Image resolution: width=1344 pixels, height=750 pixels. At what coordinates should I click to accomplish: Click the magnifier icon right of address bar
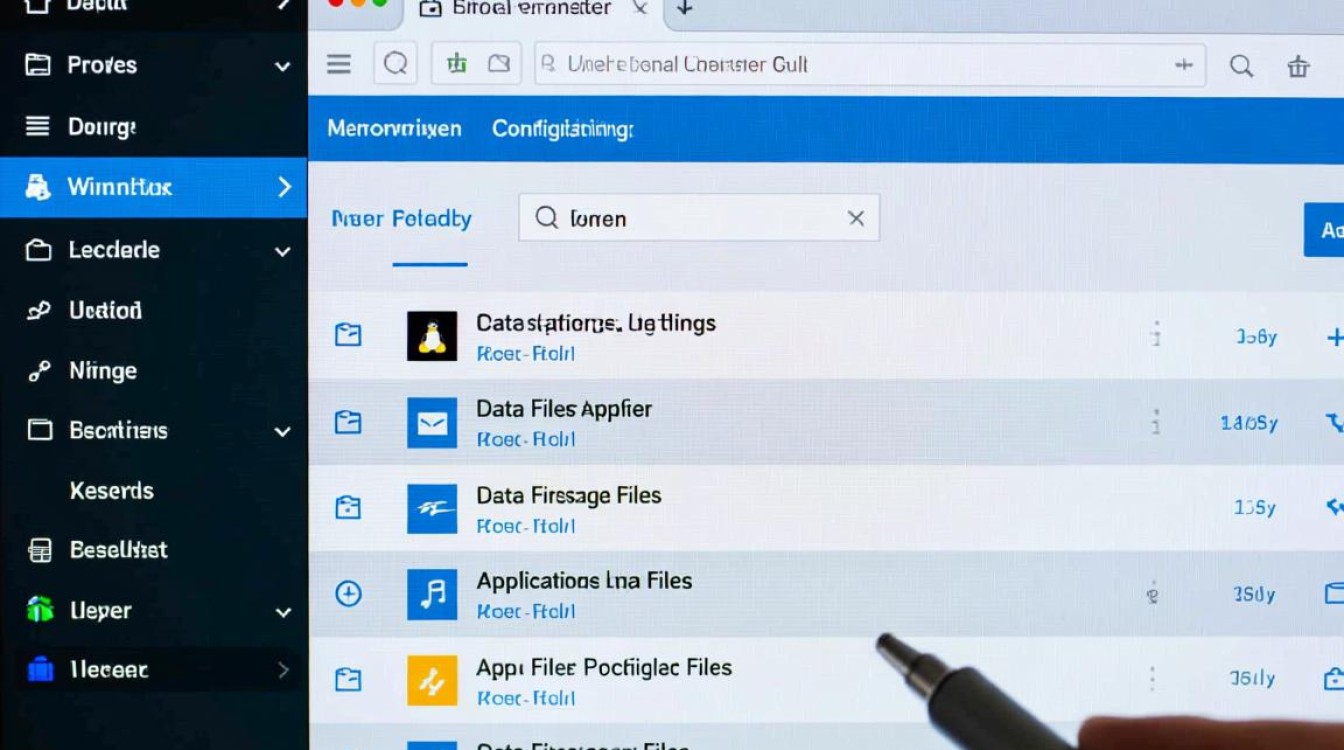tap(1241, 66)
